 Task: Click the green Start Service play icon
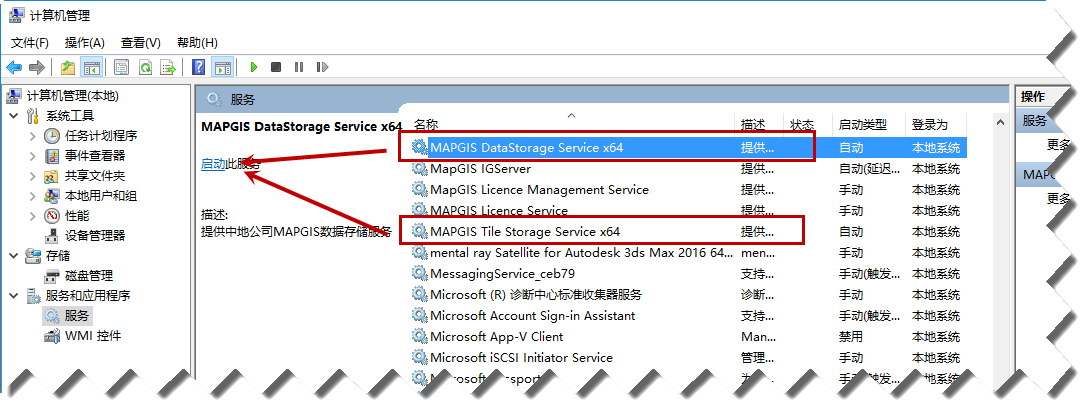click(253, 67)
